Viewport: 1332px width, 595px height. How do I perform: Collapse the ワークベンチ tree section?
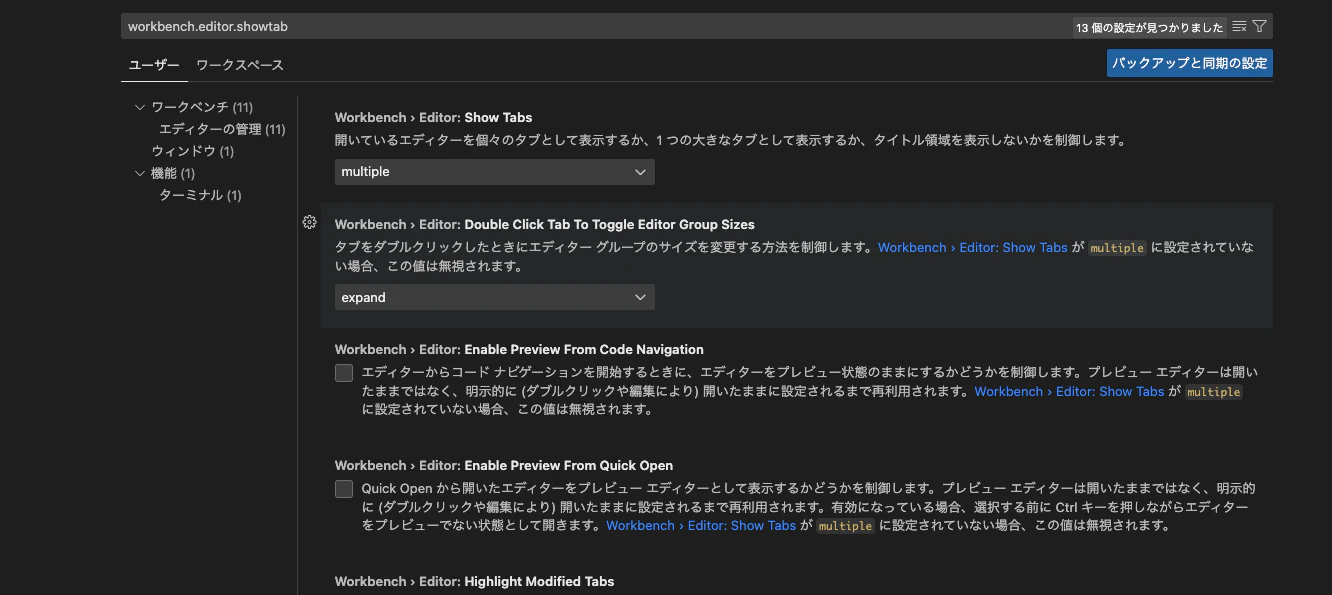pos(140,106)
